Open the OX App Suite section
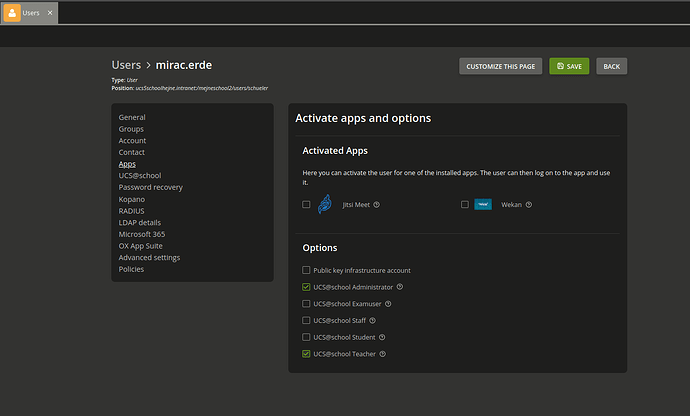Image resolution: width=690 pixels, height=416 pixels. [x=140, y=246]
